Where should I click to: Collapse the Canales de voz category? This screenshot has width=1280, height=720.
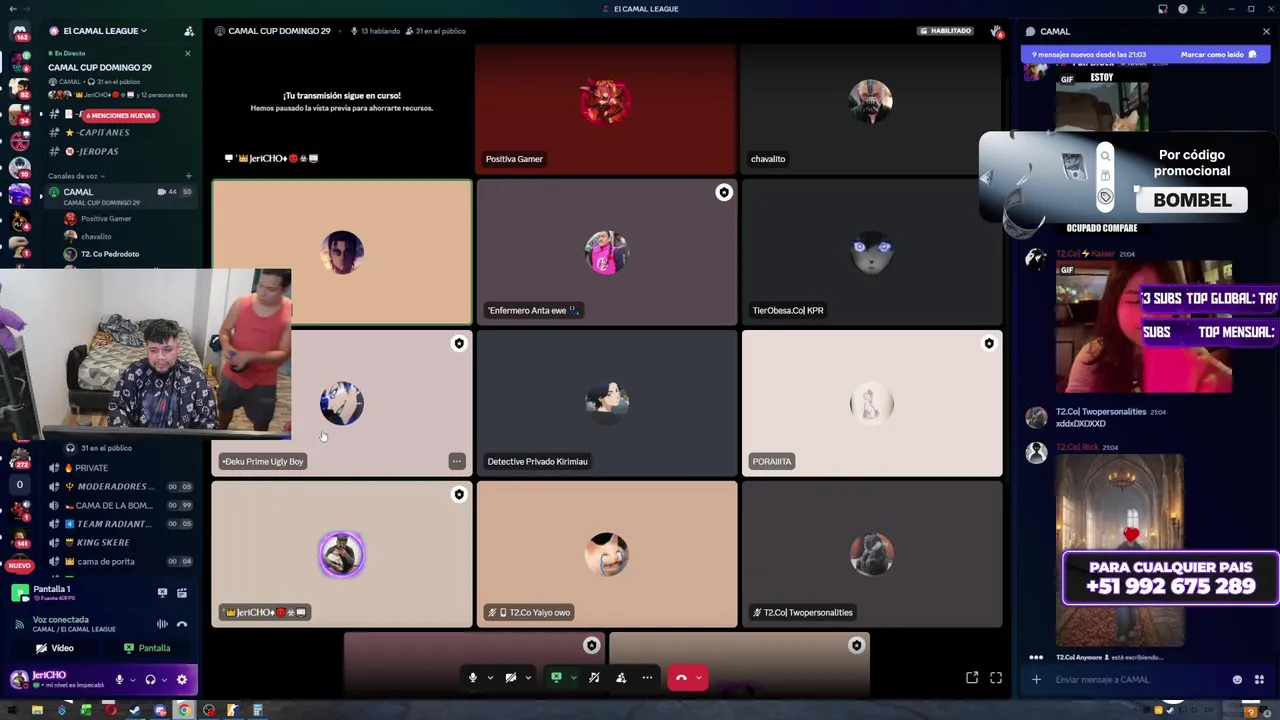pyautogui.click(x=76, y=176)
